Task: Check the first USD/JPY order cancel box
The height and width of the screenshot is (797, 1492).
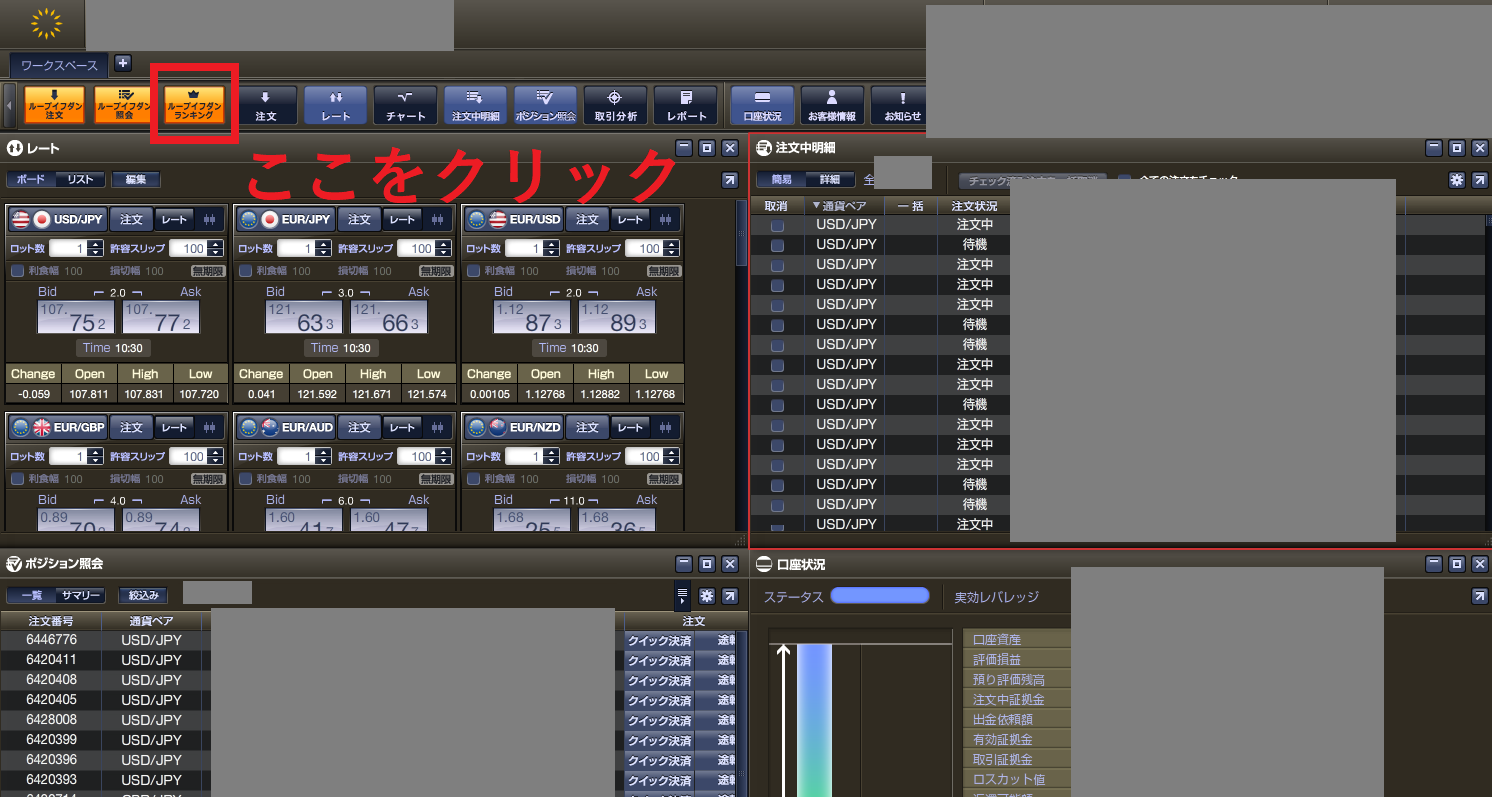Action: click(777, 225)
